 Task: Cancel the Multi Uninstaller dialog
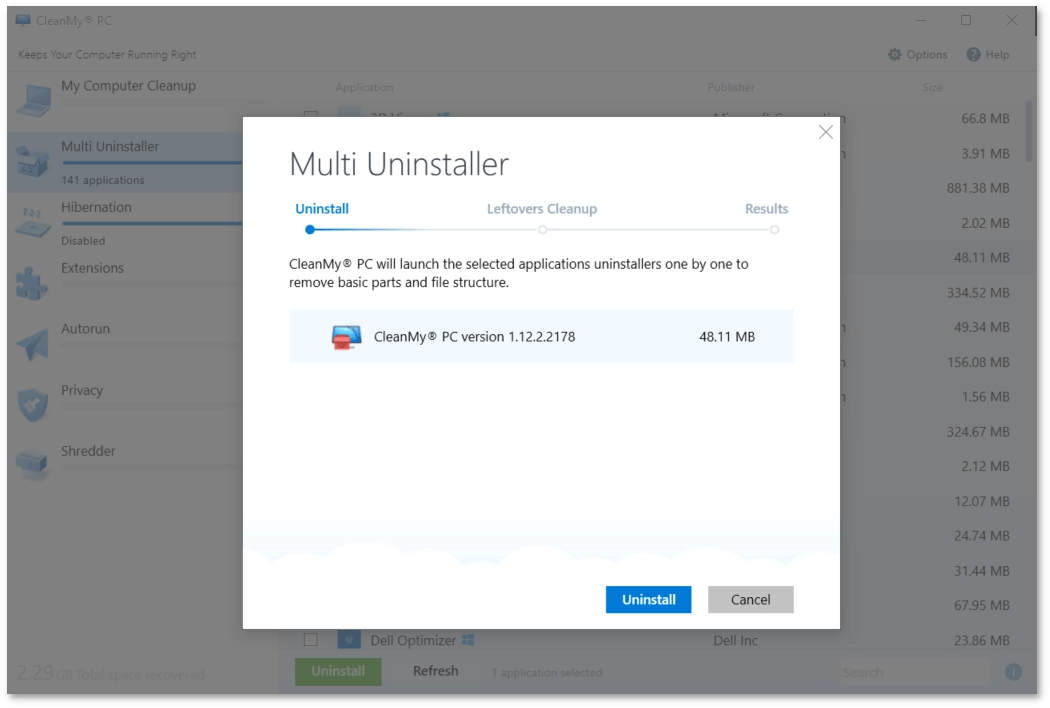click(x=751, y=599)
